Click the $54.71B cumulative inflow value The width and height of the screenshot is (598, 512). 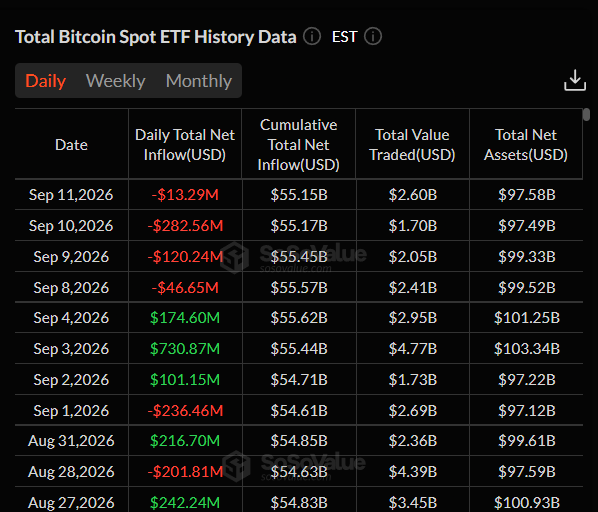(299, 380)
